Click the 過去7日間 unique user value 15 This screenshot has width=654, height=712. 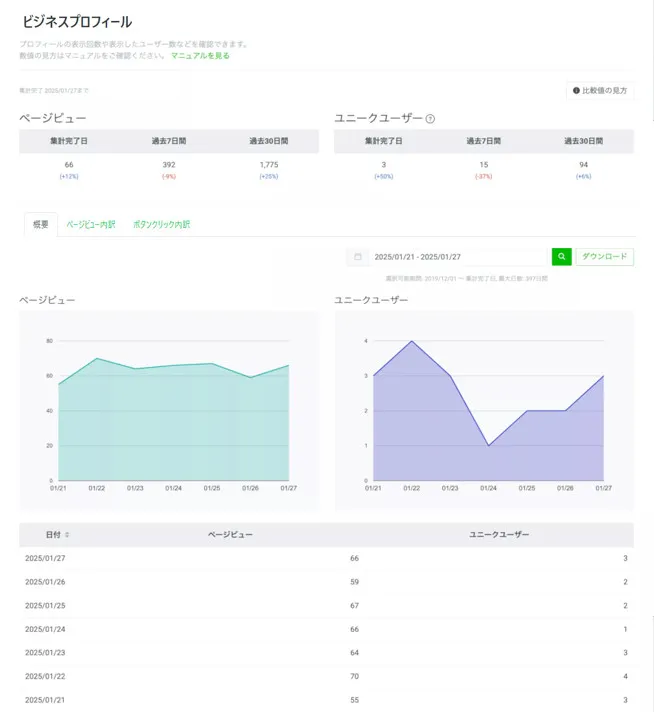[483, 164]
